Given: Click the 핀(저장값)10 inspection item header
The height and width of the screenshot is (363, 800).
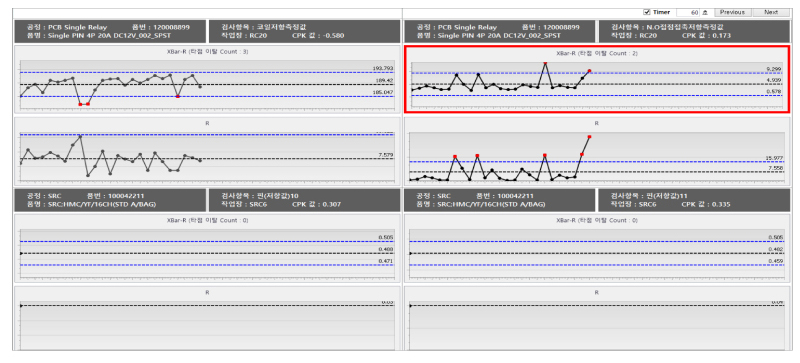Looking at the screenshot, I should (260, 196).
